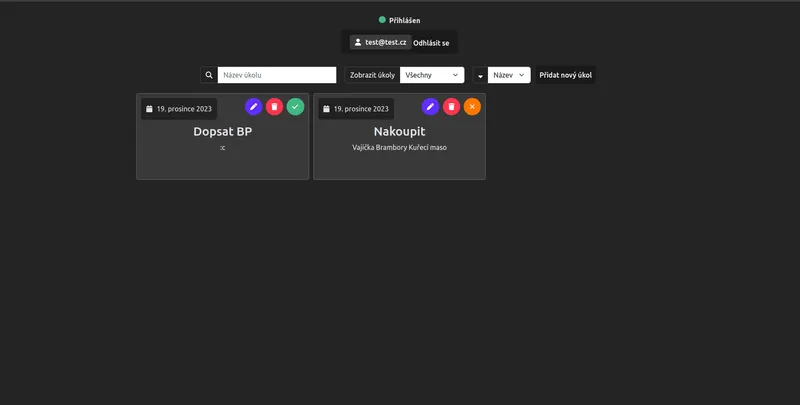This screenshot has width=800, height=405.
Task: Click the Zobrazit úkoly label
Action: pyautogui.click(x=372, y=75)
